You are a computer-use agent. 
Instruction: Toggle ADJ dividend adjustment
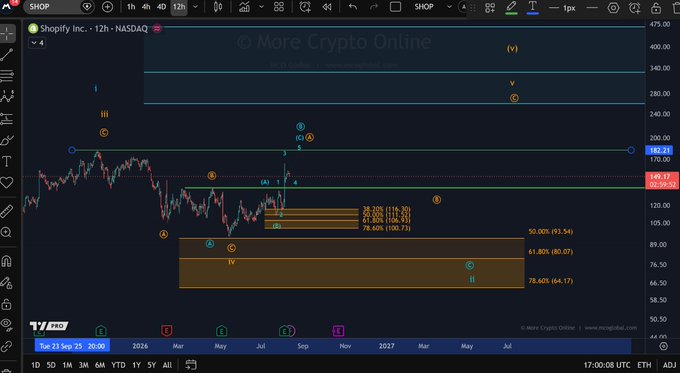(x=669, y=365)
